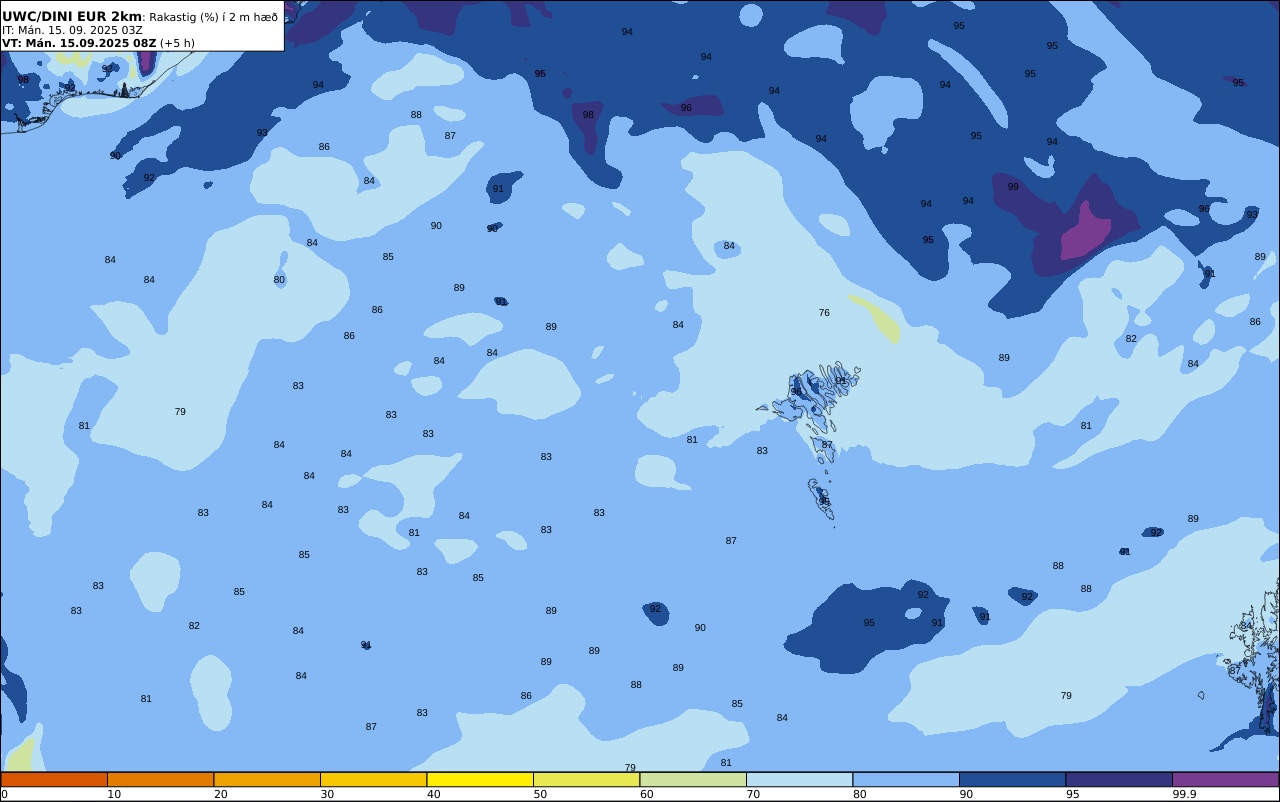Click the legend tick label '10'
Image resolution: width=1280 pixels, height=802 pixels.
[114, 794]
